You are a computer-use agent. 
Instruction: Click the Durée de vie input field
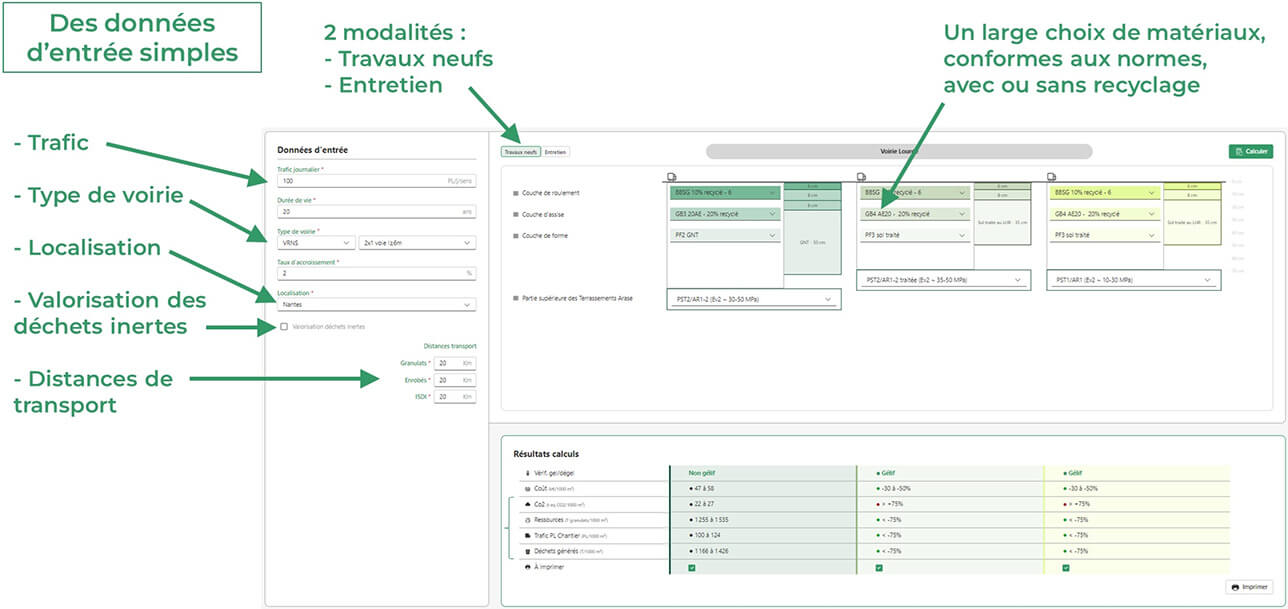(377, 212)
